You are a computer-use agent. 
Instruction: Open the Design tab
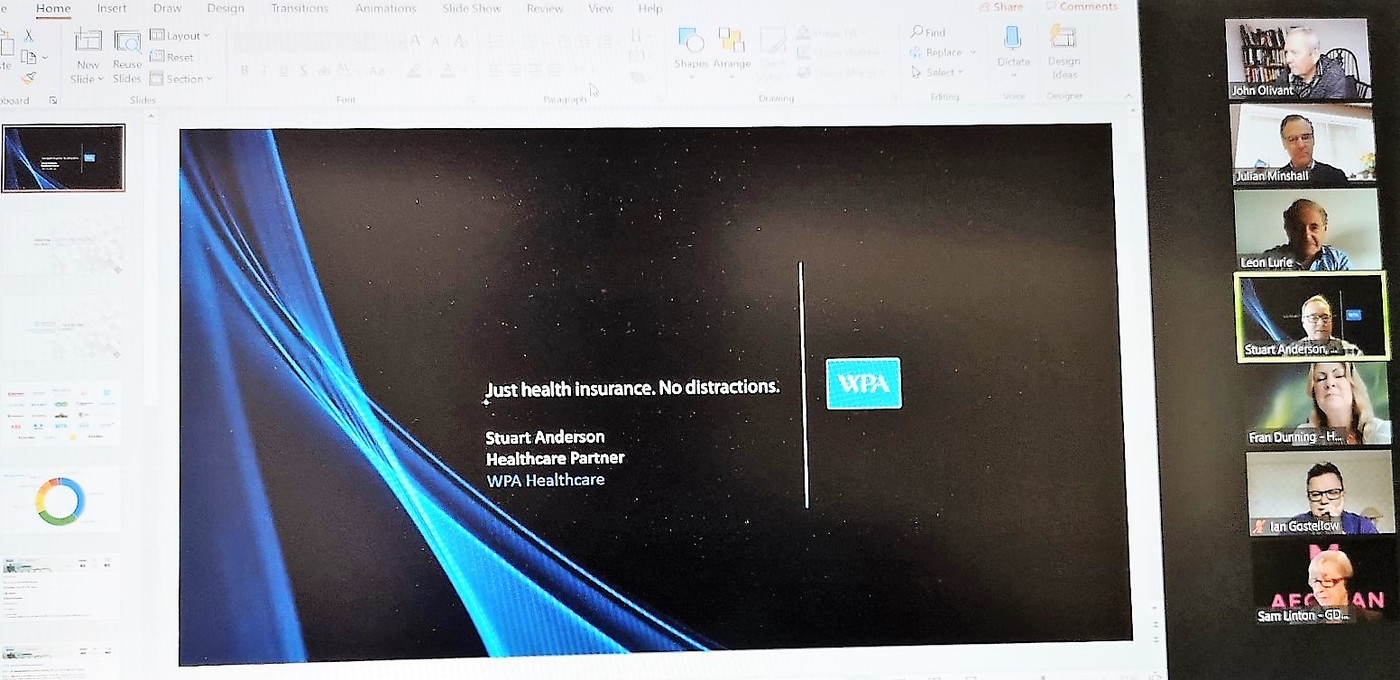pos(225,9)
